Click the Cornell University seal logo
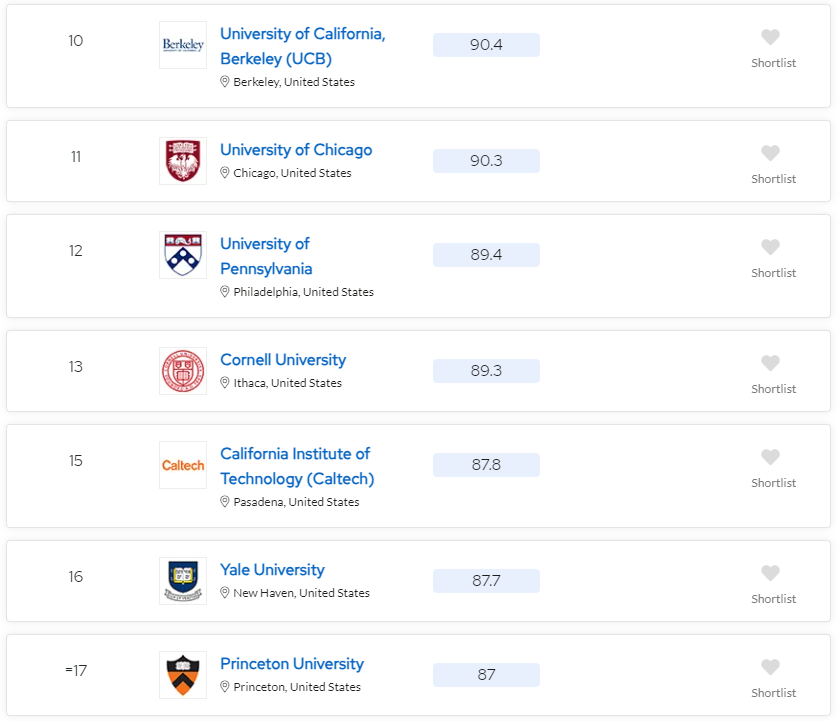The image size is (838, 721). click(x=182, y=369)
